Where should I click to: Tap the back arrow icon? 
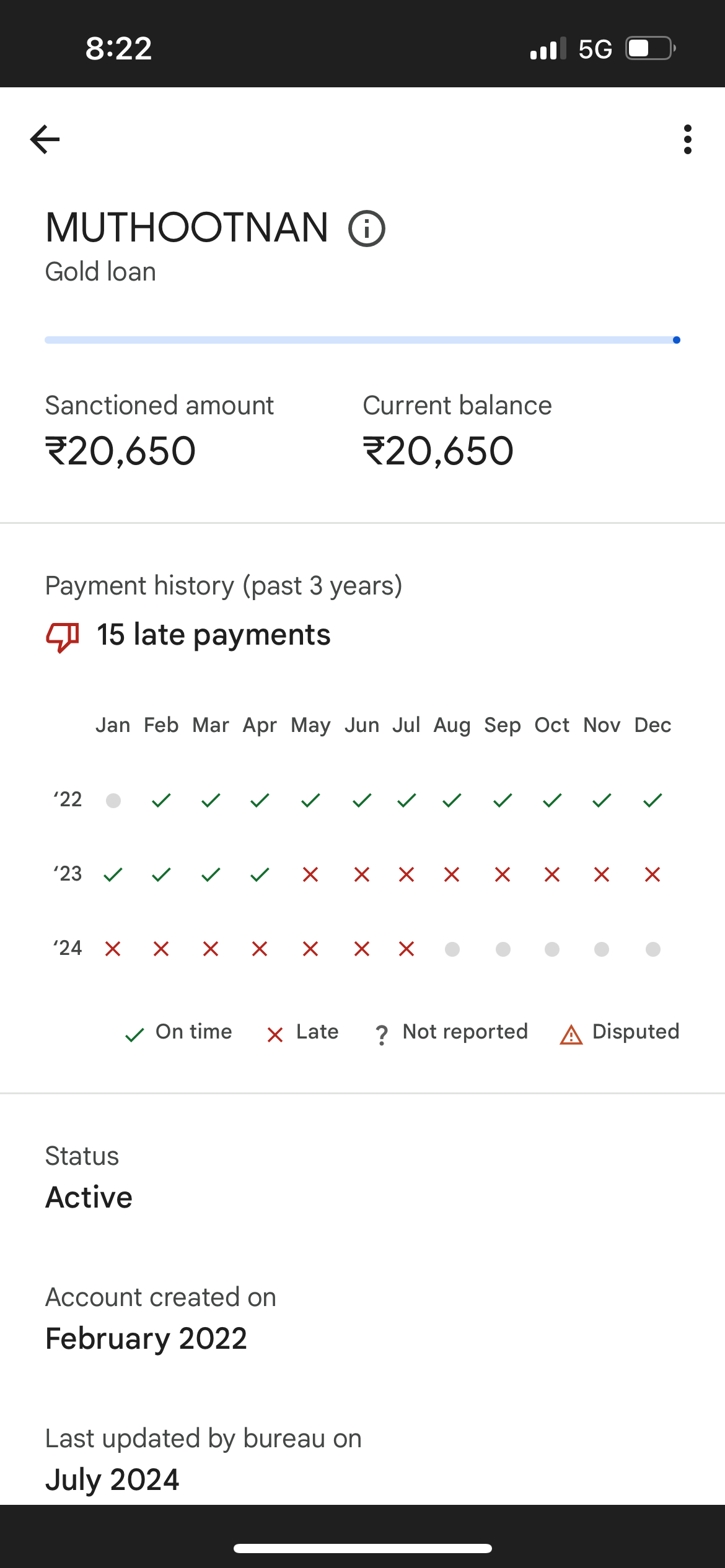coord(45,139)
